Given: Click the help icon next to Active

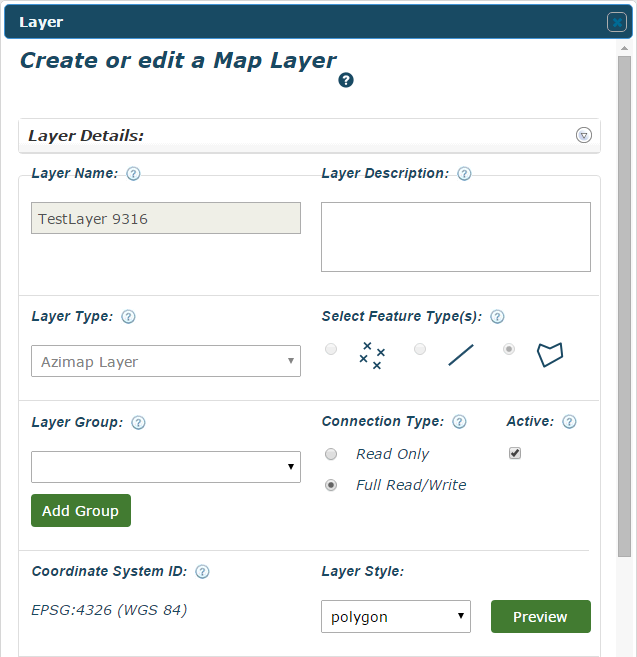Looking at the screenshot, I should click(569, 422).
